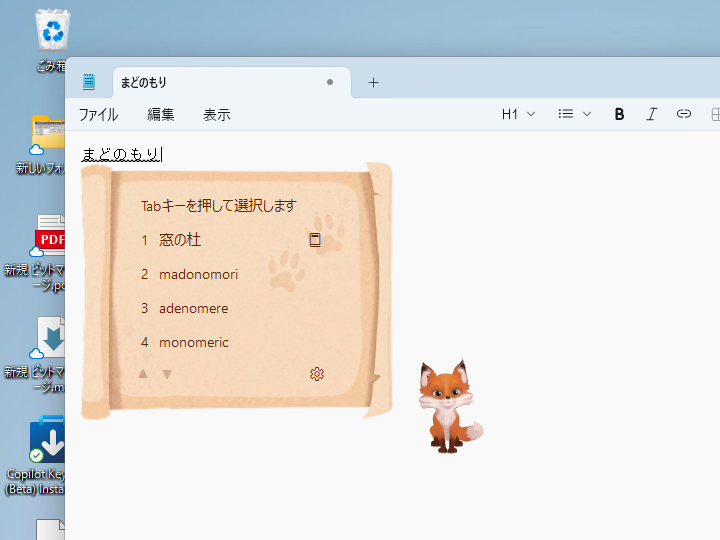Viewport: 720px width, 540px height.
Task: Open the Recycle Bin on the desktop
Action: [x=52, y=30]
